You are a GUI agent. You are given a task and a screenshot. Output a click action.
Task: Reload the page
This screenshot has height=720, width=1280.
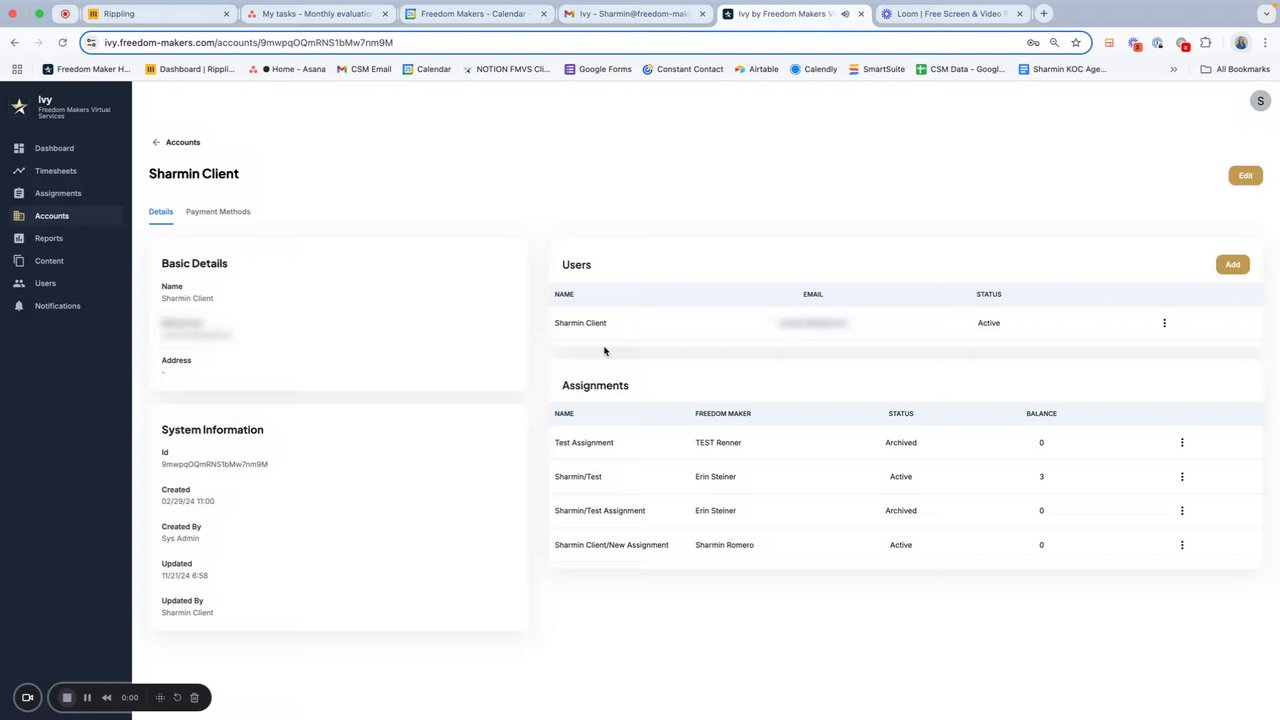tap(63, 43)
